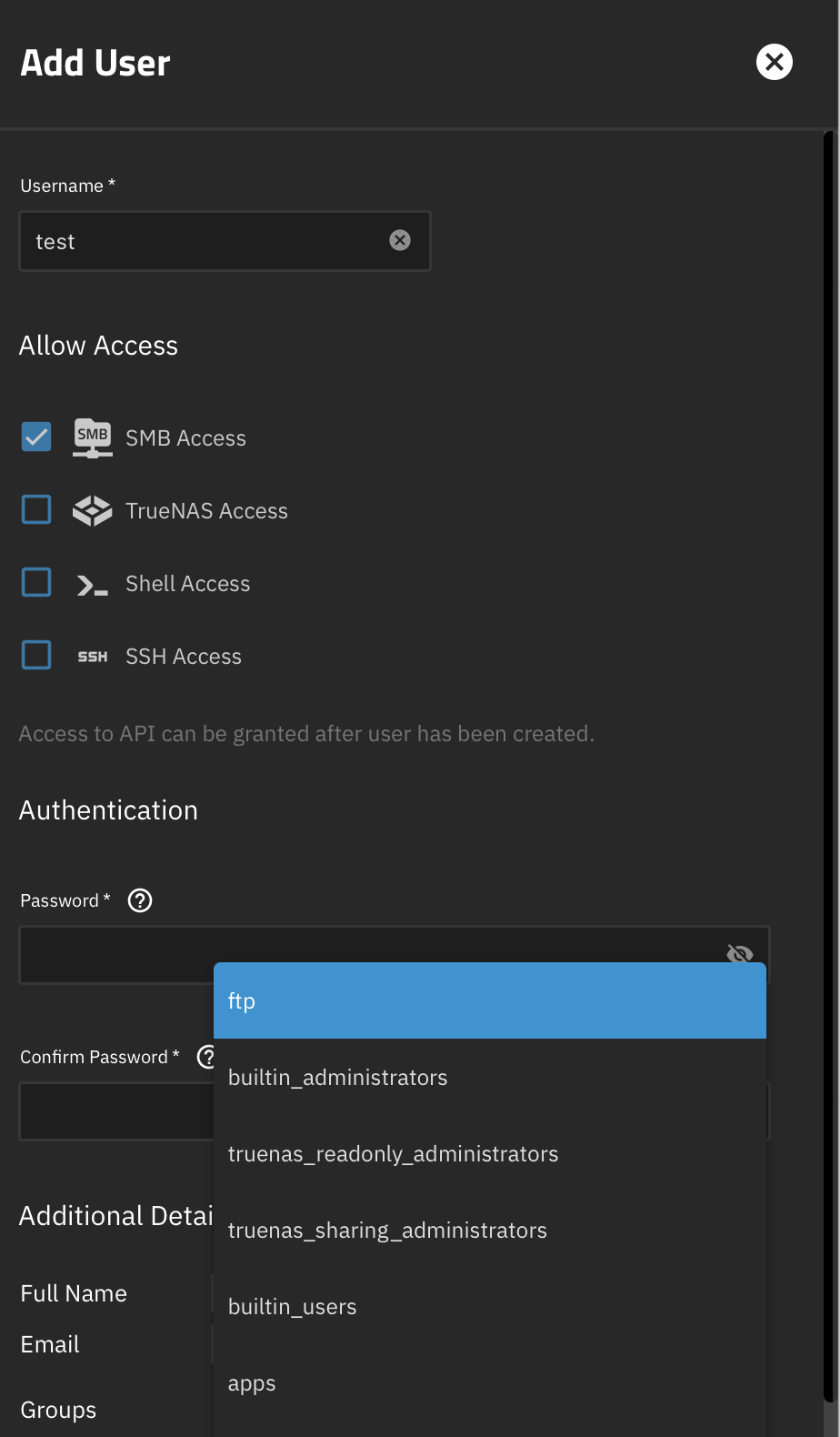Close the Add User panel
This screenshot has width=840, height=1437.
(x=774, y=62)
